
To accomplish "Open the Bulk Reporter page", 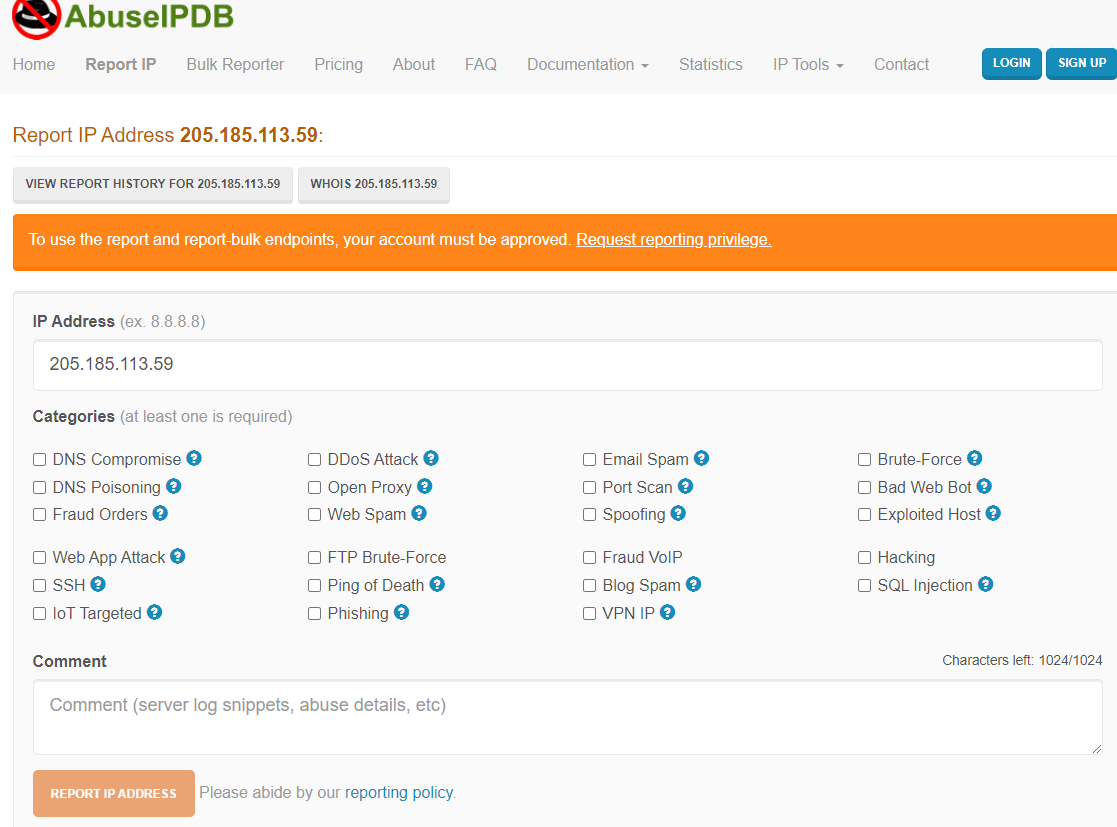I will (235, 64).
